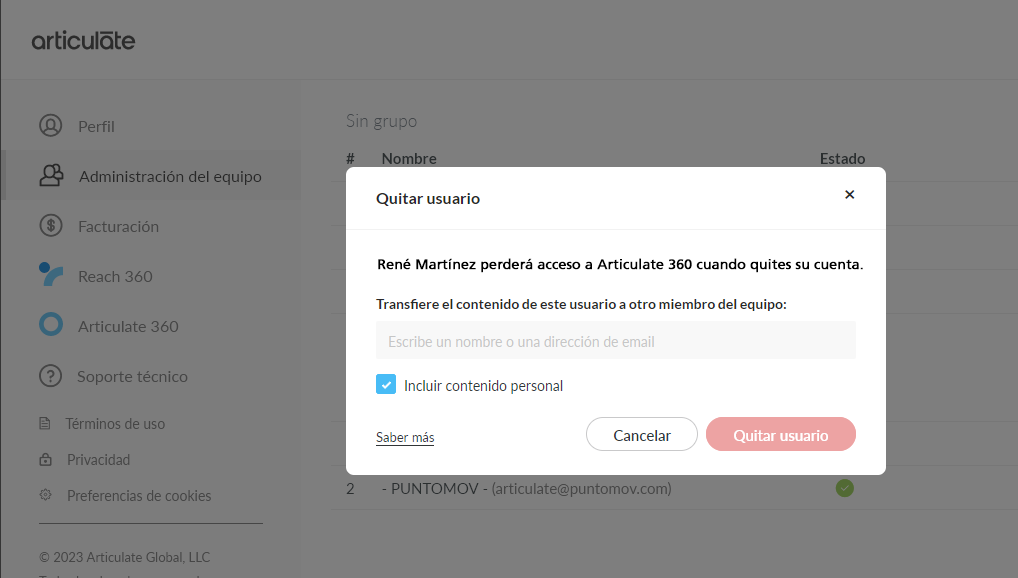Click the Términos de uso document icon
The image size is (1018, 578).
click(x=45, y=423)
